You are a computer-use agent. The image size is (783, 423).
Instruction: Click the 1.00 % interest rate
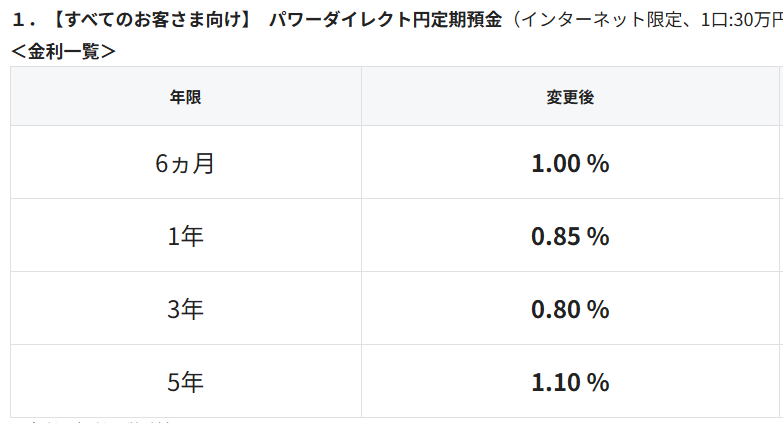tap(570, 163)
